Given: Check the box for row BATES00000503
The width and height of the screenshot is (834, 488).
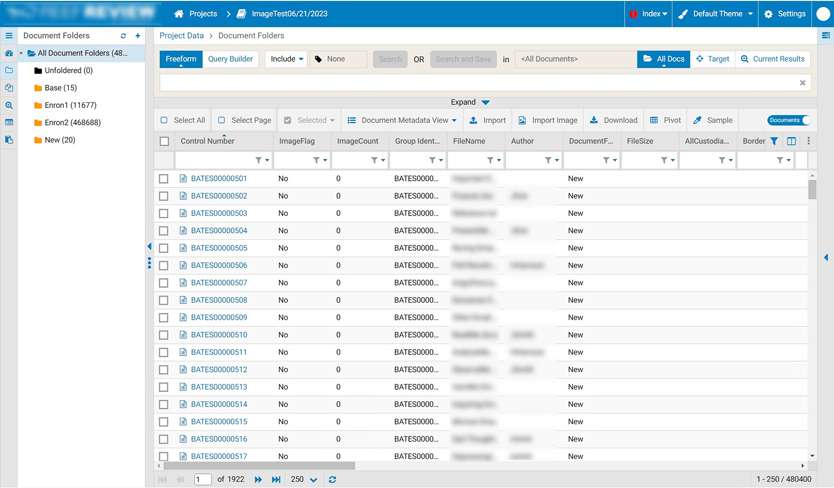Looking at the screenshot, I should [x=164, y=213].
